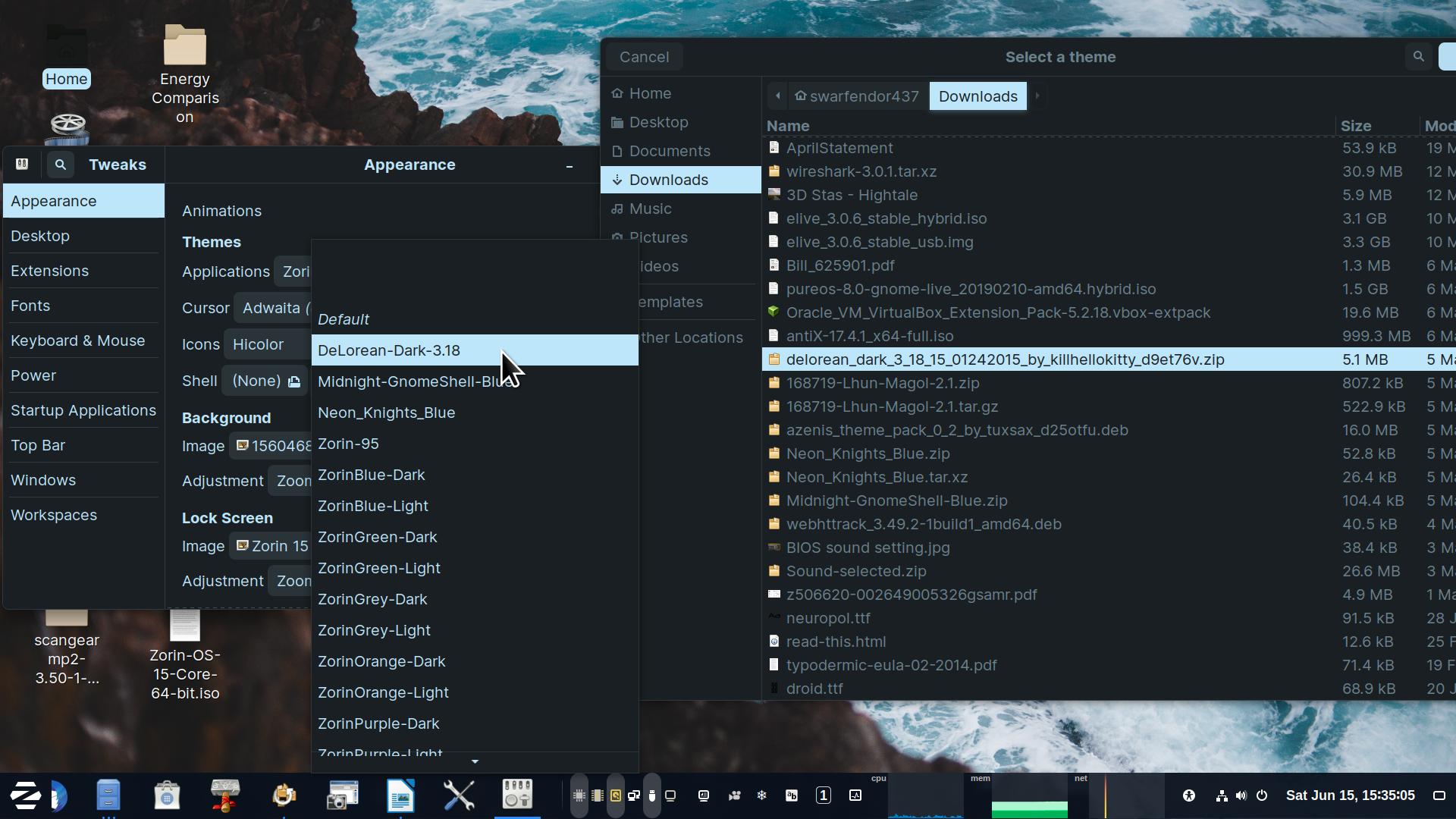This screenshot has height=819, width=1456.
Task: Switch to Extensions section in Tweaks sidebar
Action: (x=50, y=271)
